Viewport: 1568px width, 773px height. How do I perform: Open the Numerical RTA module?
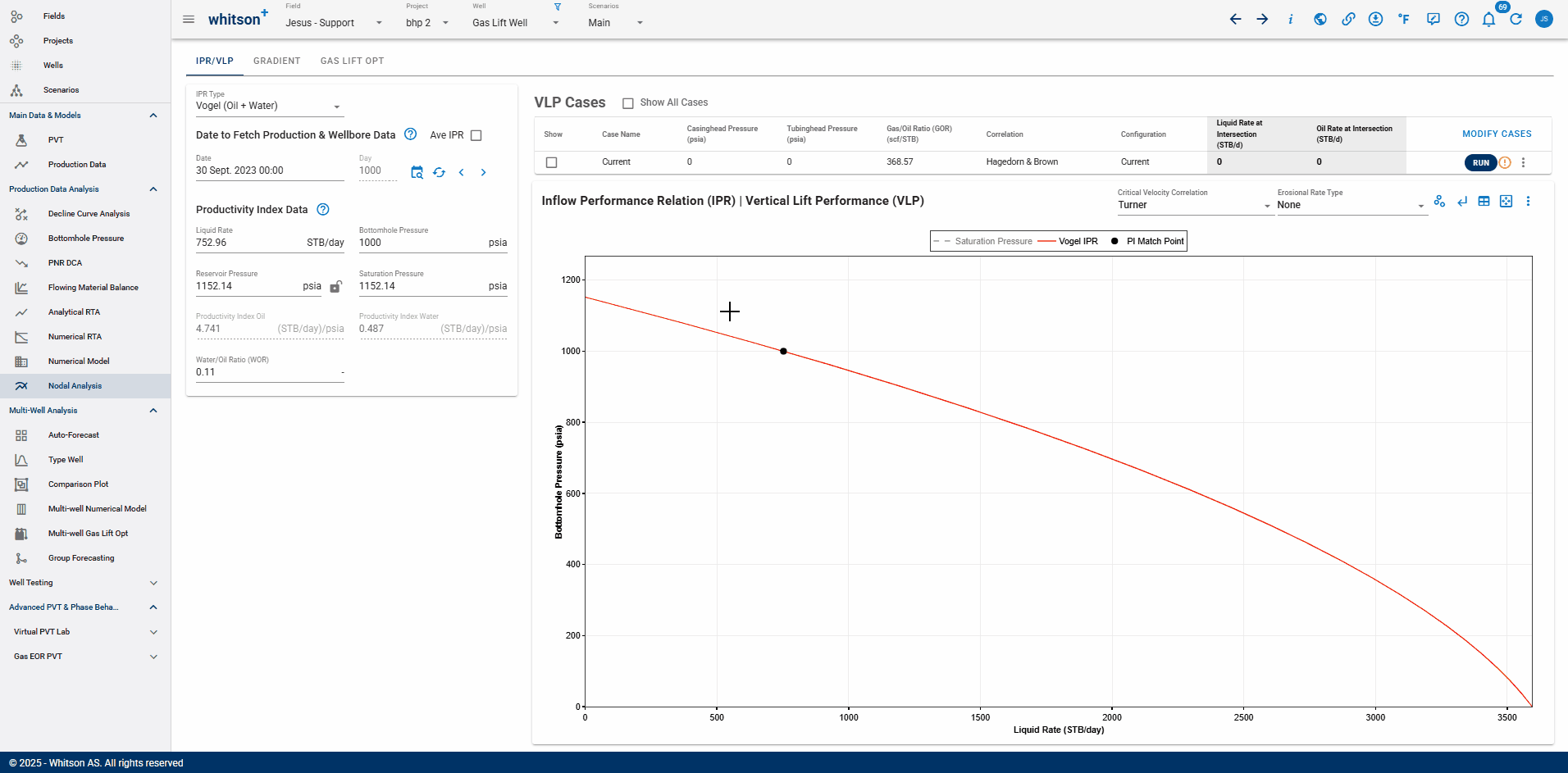[75, 336]
